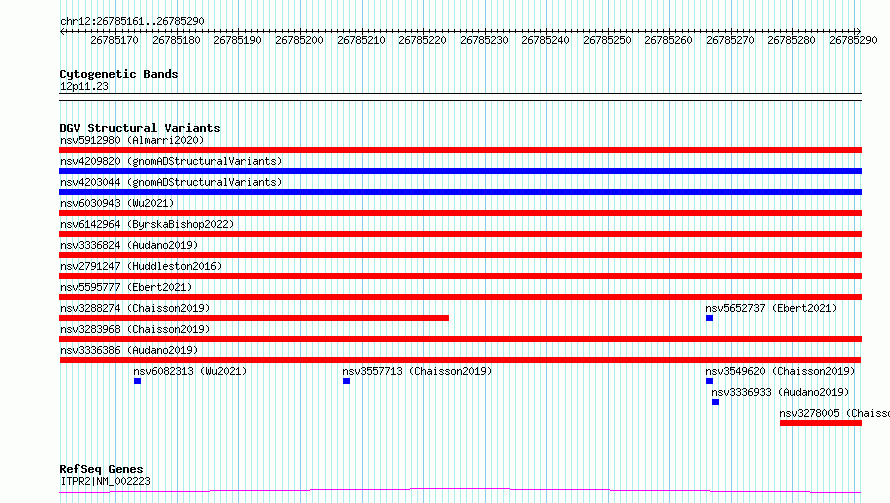Click ruler position 26785250

pyautogui.click(x=607, y=40)
